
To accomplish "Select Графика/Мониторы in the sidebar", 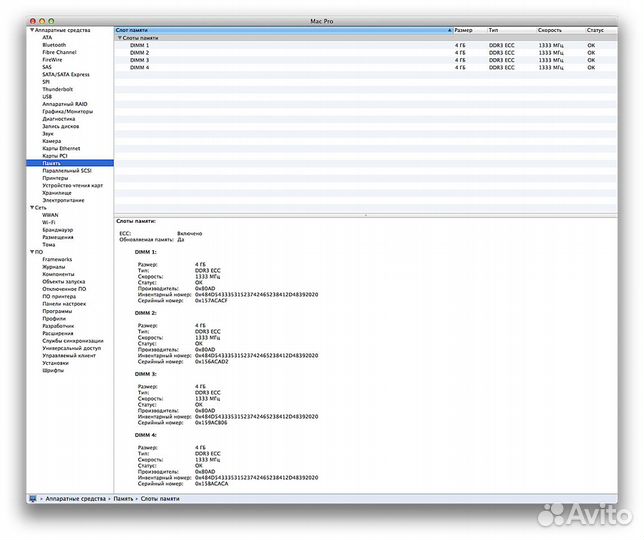I will click(x=67, y=111).
